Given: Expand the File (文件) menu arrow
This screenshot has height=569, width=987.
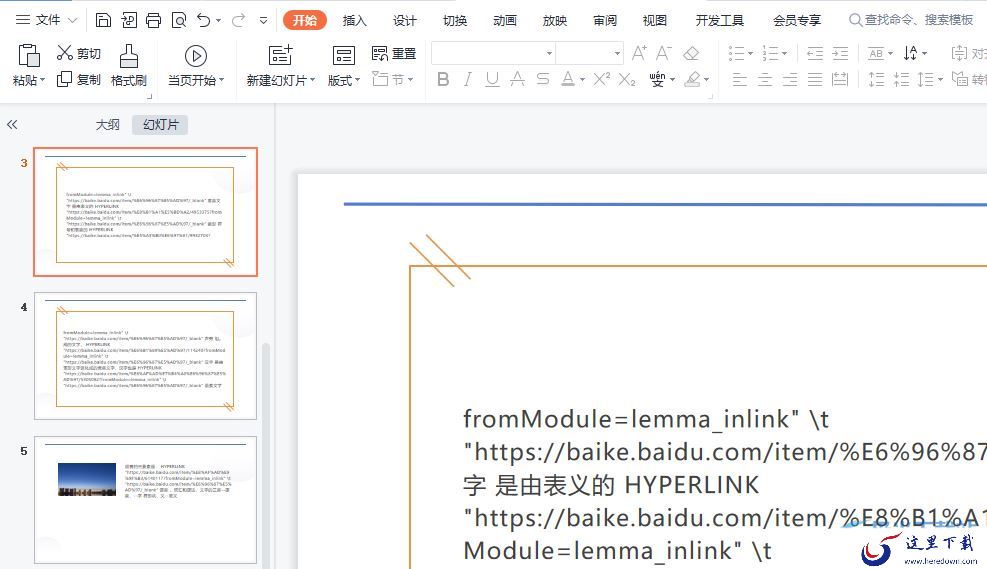Looking at the screenshot, I should click(x=72, y=20).
